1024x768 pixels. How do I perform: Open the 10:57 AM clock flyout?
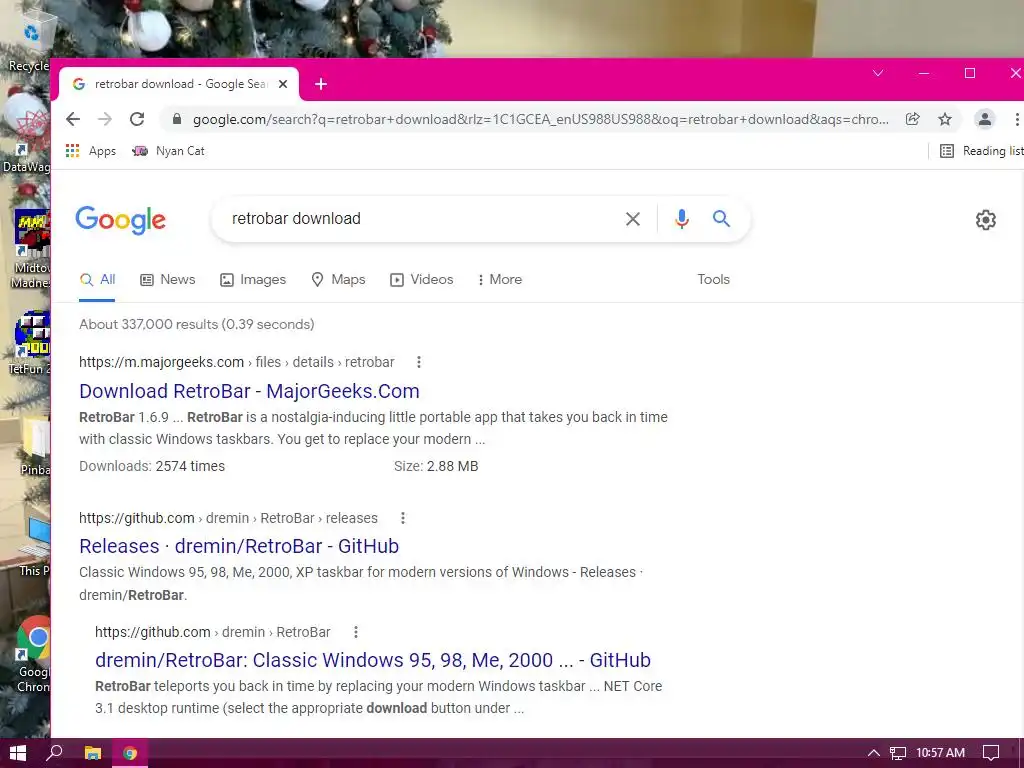point(940,753)
